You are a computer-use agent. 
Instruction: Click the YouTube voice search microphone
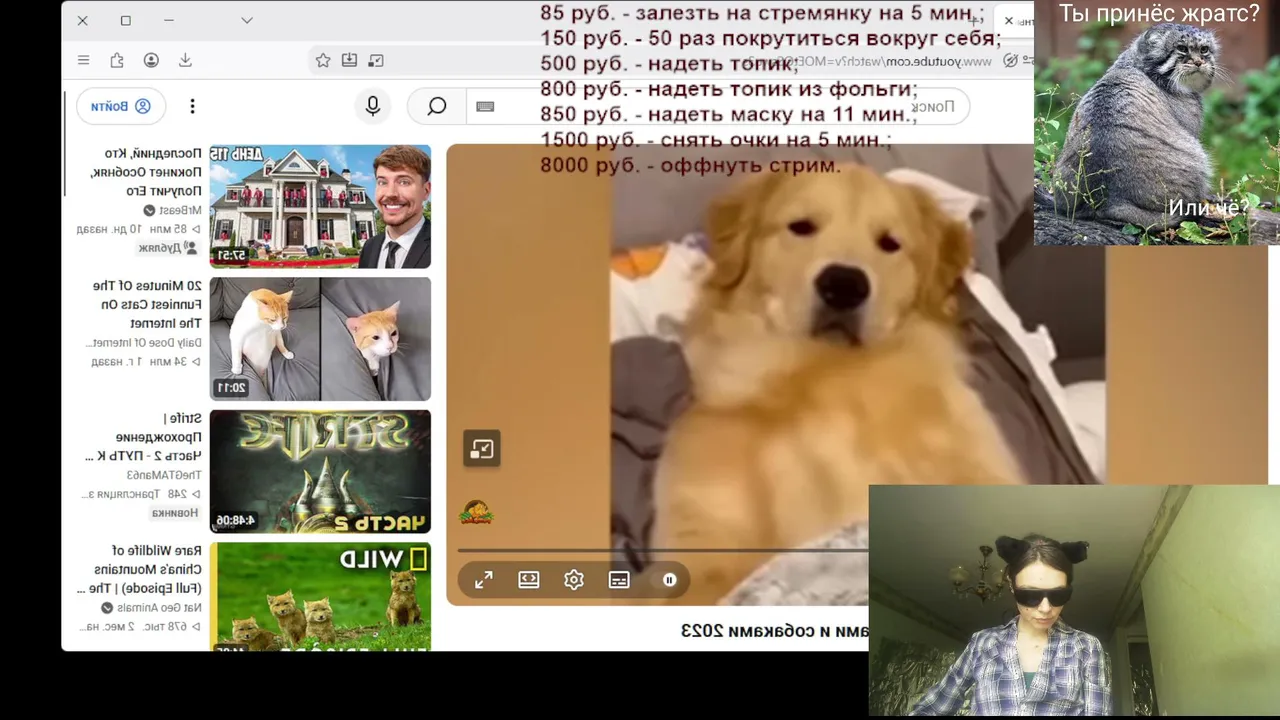(373, 106)
